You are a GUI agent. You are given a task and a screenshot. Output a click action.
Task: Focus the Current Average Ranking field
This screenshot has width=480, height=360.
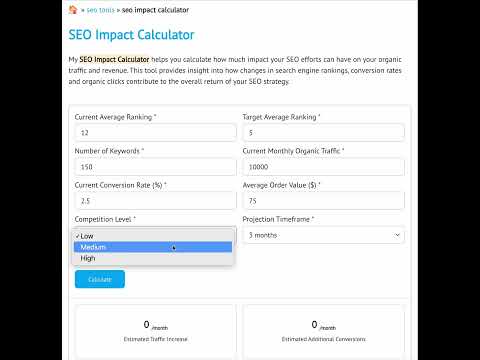(x=156, y=133)
